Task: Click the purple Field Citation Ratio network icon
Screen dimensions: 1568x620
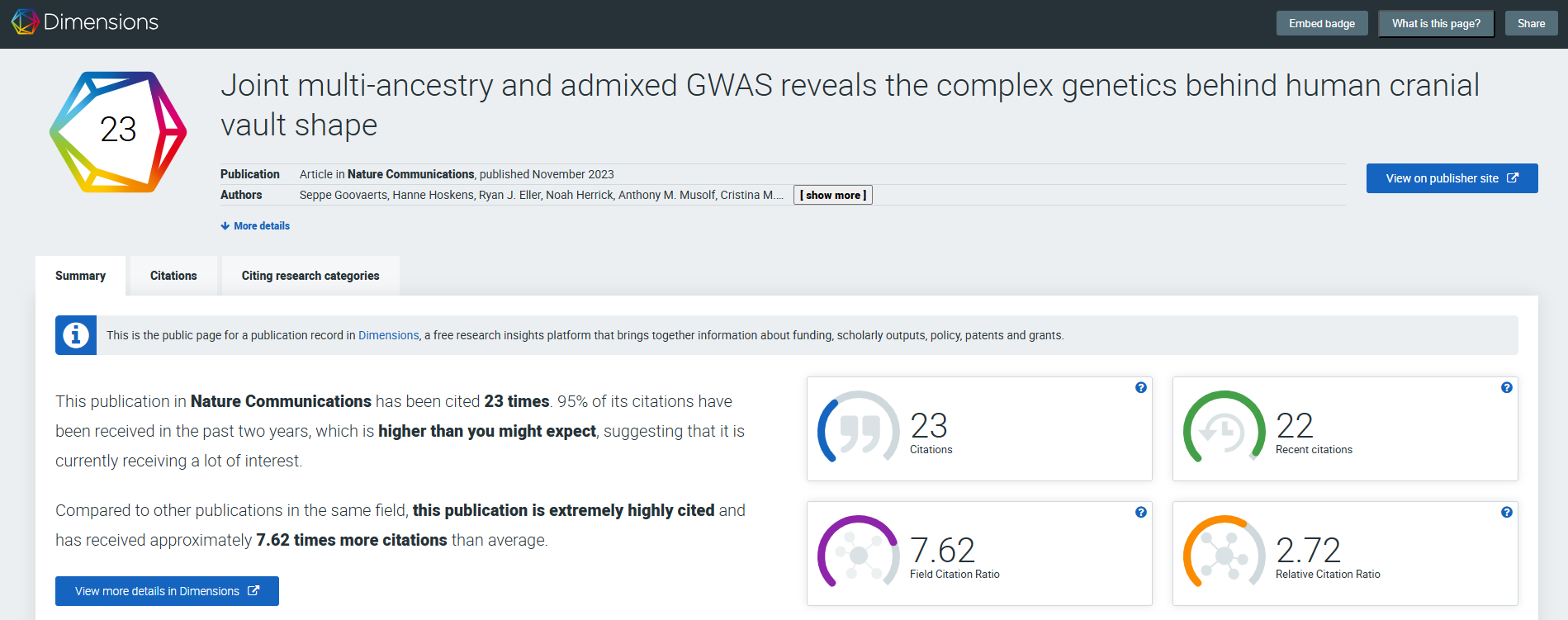Action: click(x=857, y=554)
